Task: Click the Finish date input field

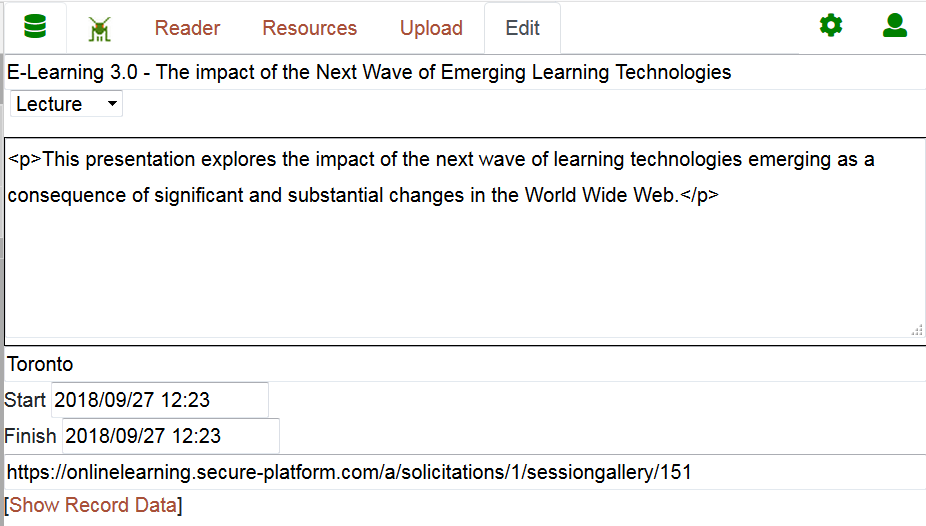Action: 171,436
